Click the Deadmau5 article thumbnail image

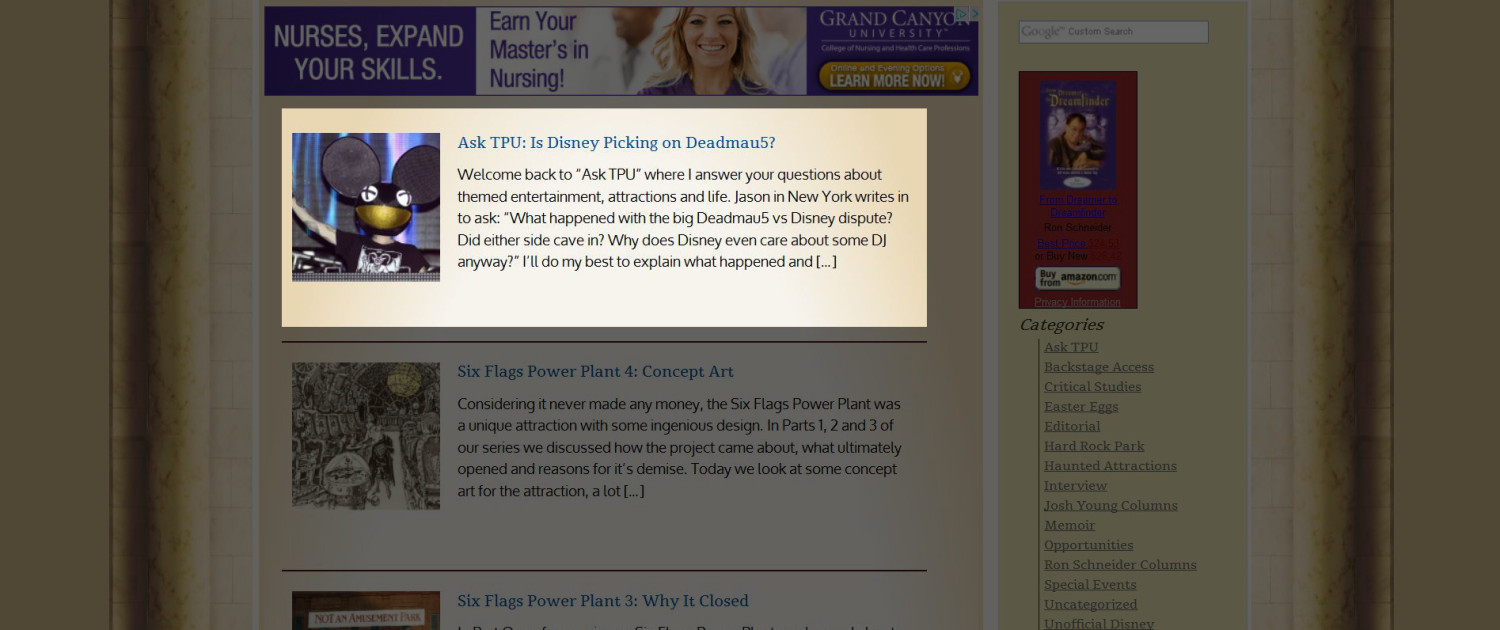pos(366,207)
